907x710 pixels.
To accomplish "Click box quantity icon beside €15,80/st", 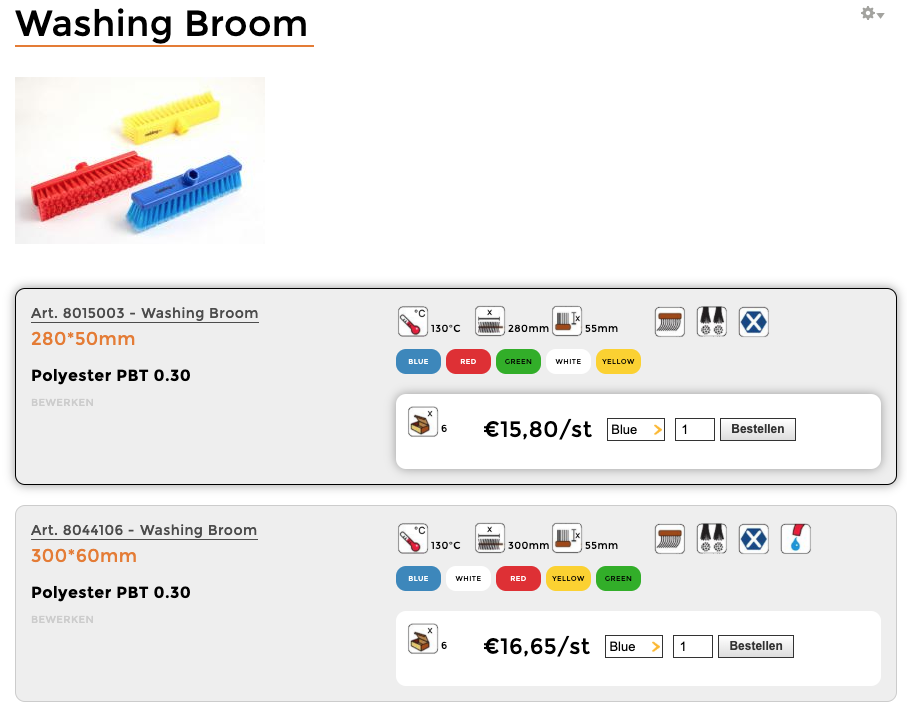I will pyautogui.click(x=422, y=424).
